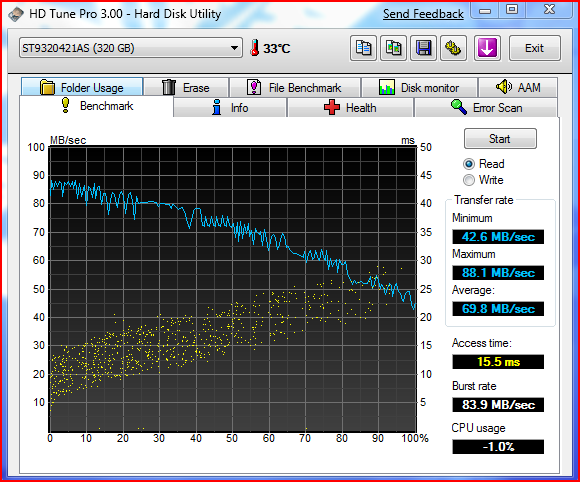
Task: Click the red thermometer temperature icon
Action: pyautogui.click(x=254, y=48)
